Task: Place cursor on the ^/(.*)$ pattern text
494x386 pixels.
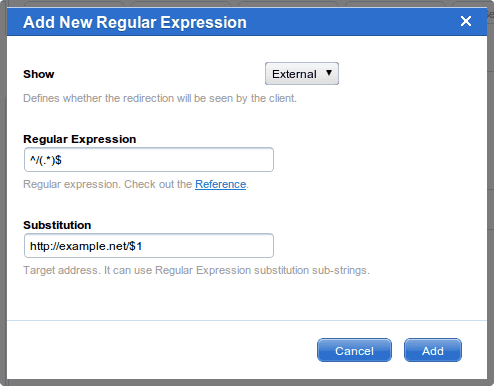Action: (x=46, y=160)
